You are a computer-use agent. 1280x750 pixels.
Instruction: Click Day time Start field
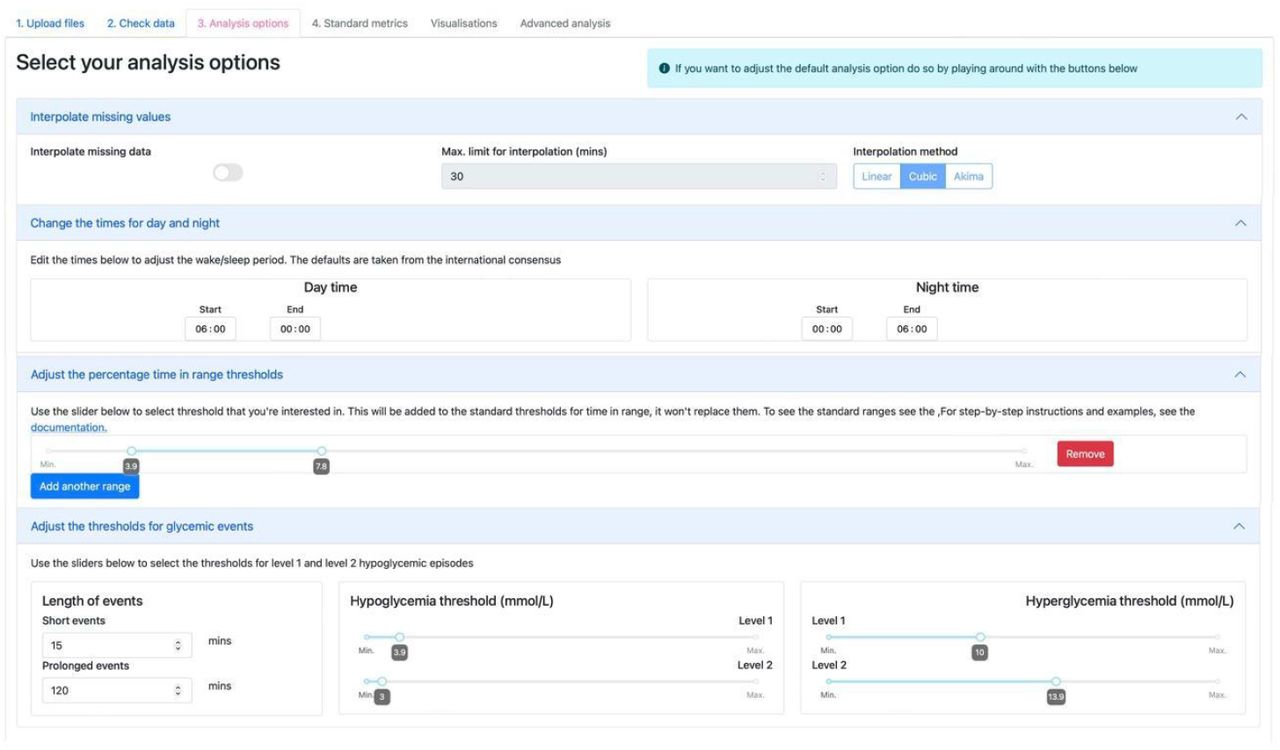211,329
